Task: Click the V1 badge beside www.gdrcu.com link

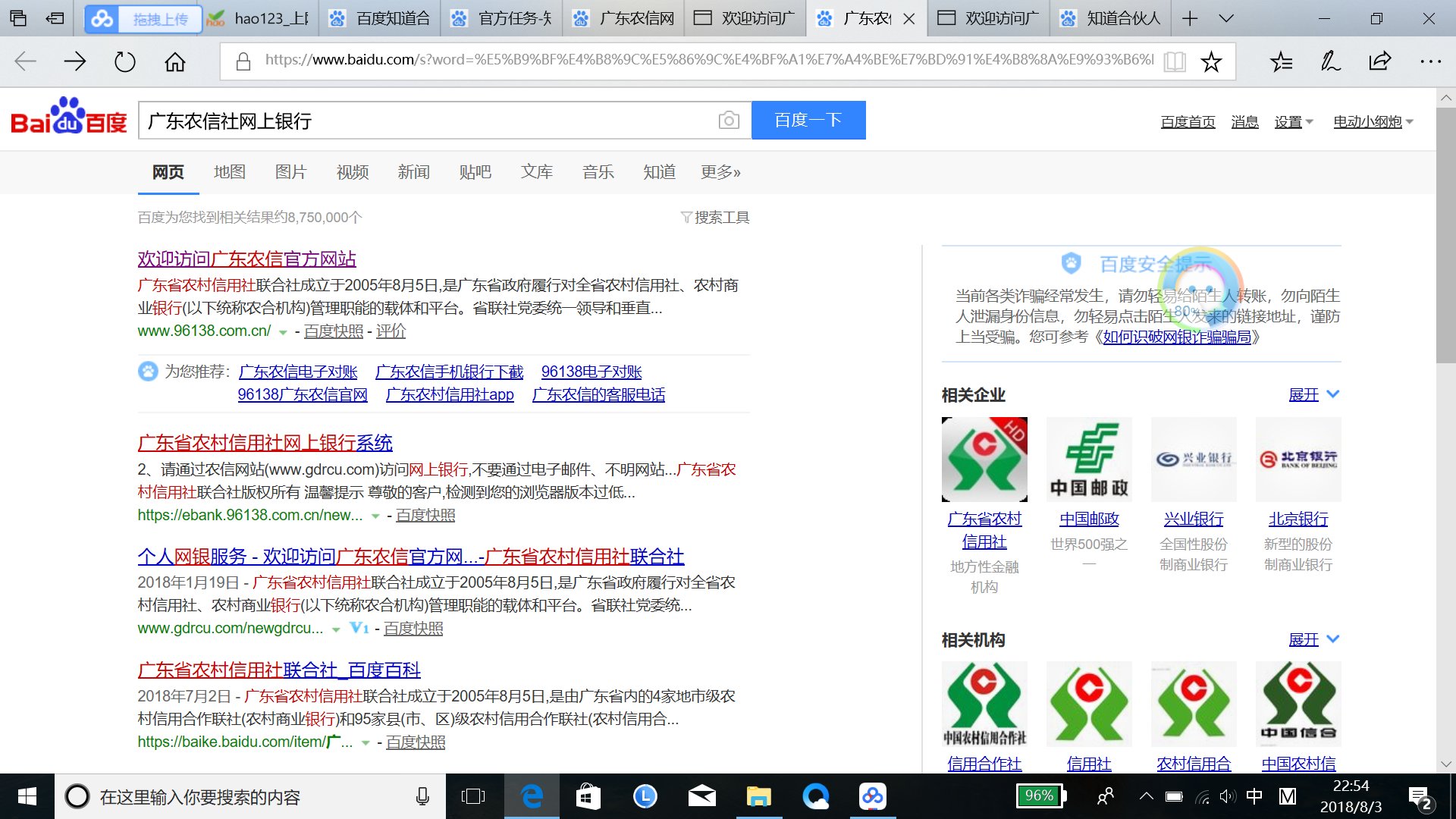Action: [358, 629]
